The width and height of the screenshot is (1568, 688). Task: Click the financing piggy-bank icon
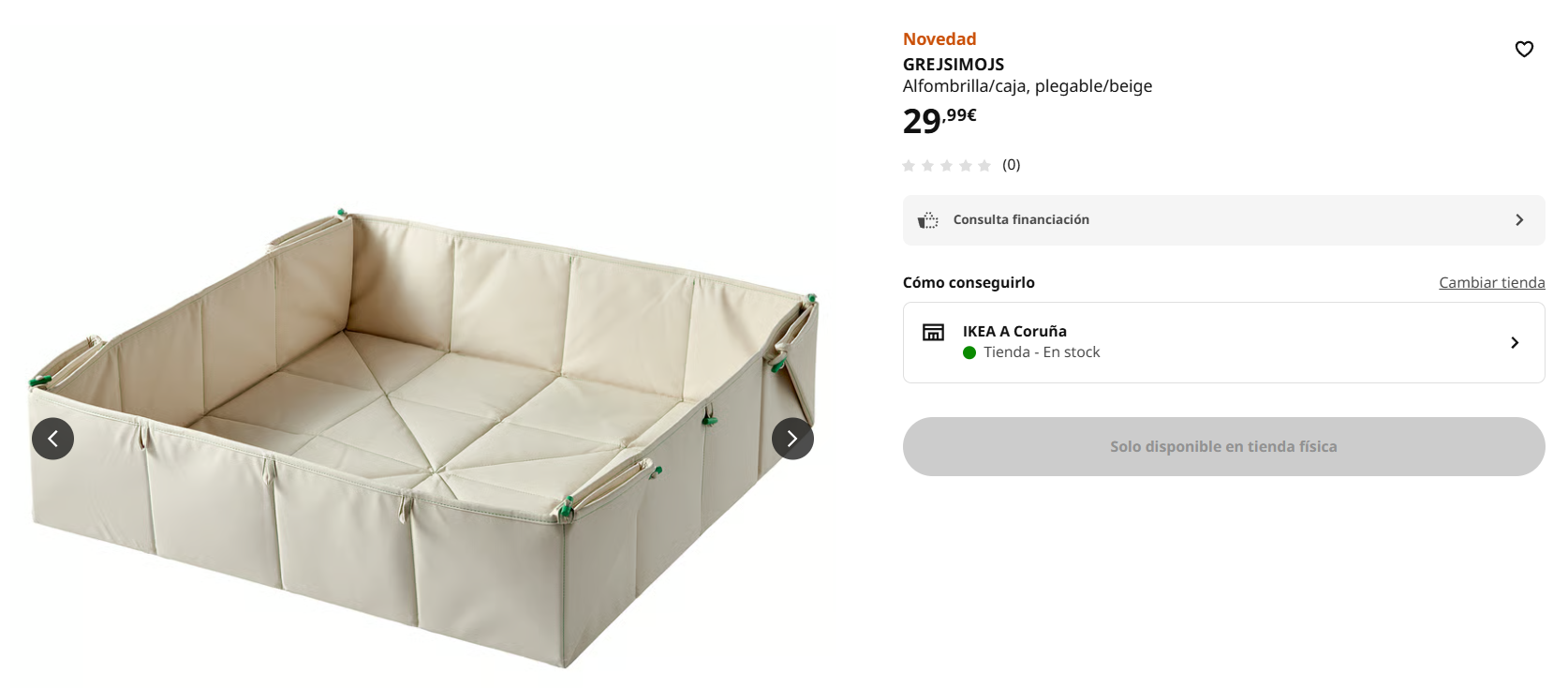click(928, 220)
